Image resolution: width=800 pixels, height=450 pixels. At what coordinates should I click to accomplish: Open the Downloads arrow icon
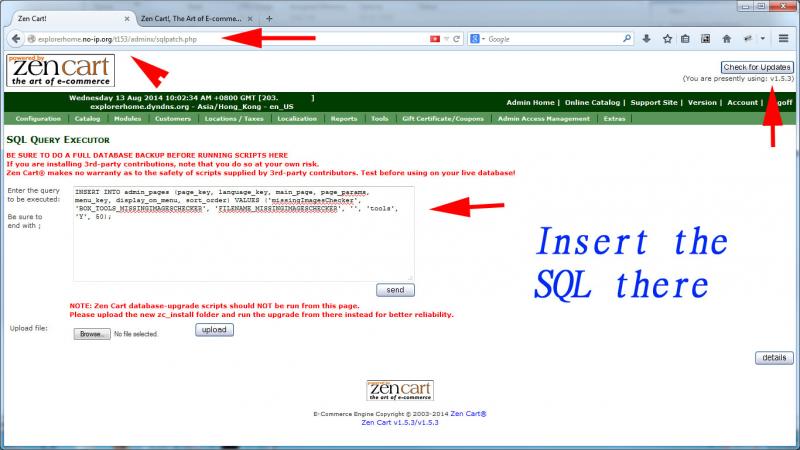[646, 39]
